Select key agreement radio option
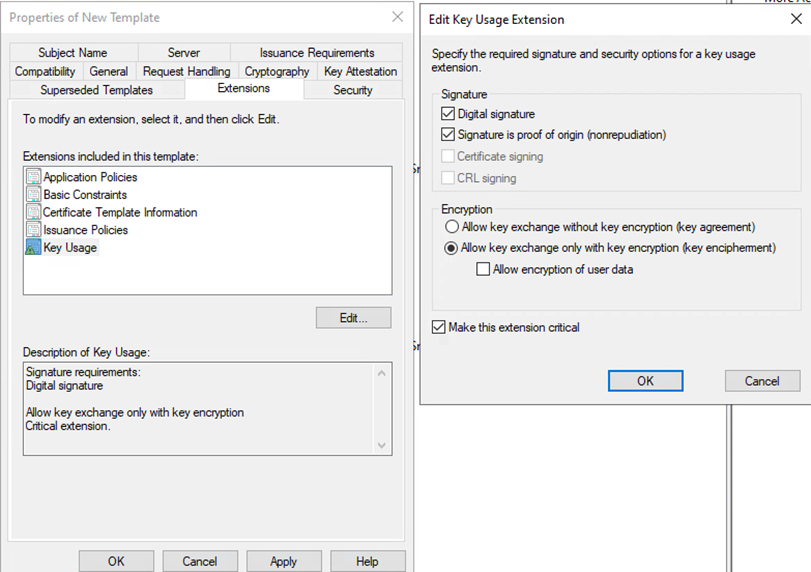811x572 pixels. point(450,227)
